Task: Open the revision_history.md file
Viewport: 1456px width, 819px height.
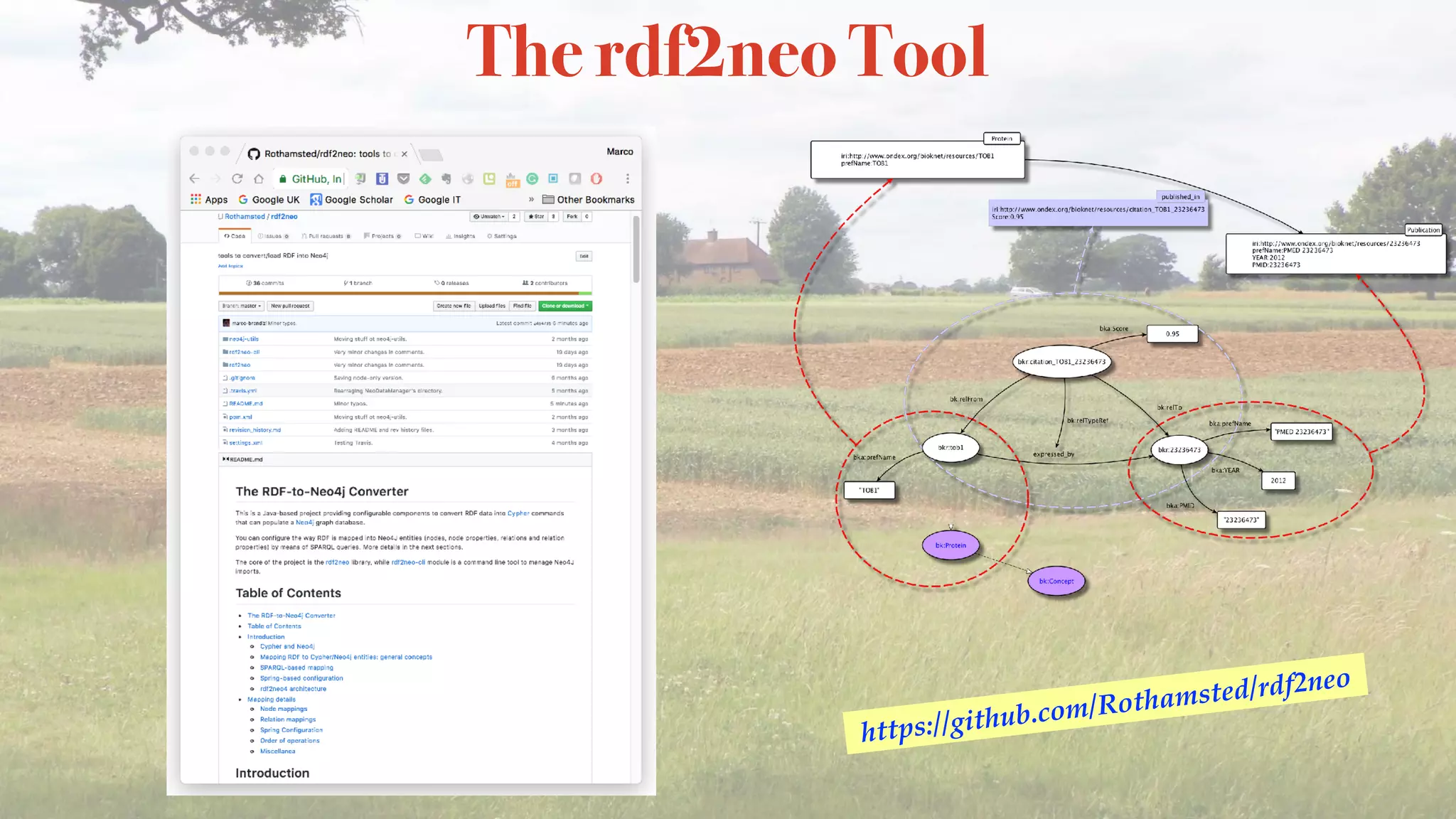Action: (255, 430)
